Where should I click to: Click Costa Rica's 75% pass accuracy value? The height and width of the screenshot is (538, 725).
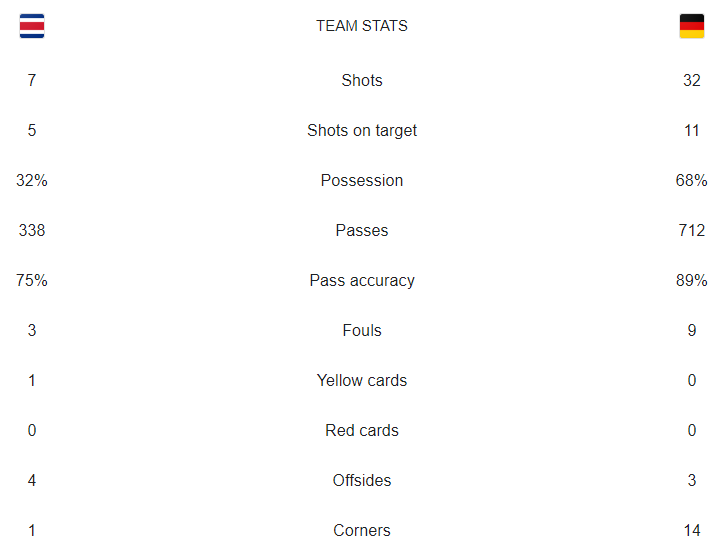click(32, 280)
